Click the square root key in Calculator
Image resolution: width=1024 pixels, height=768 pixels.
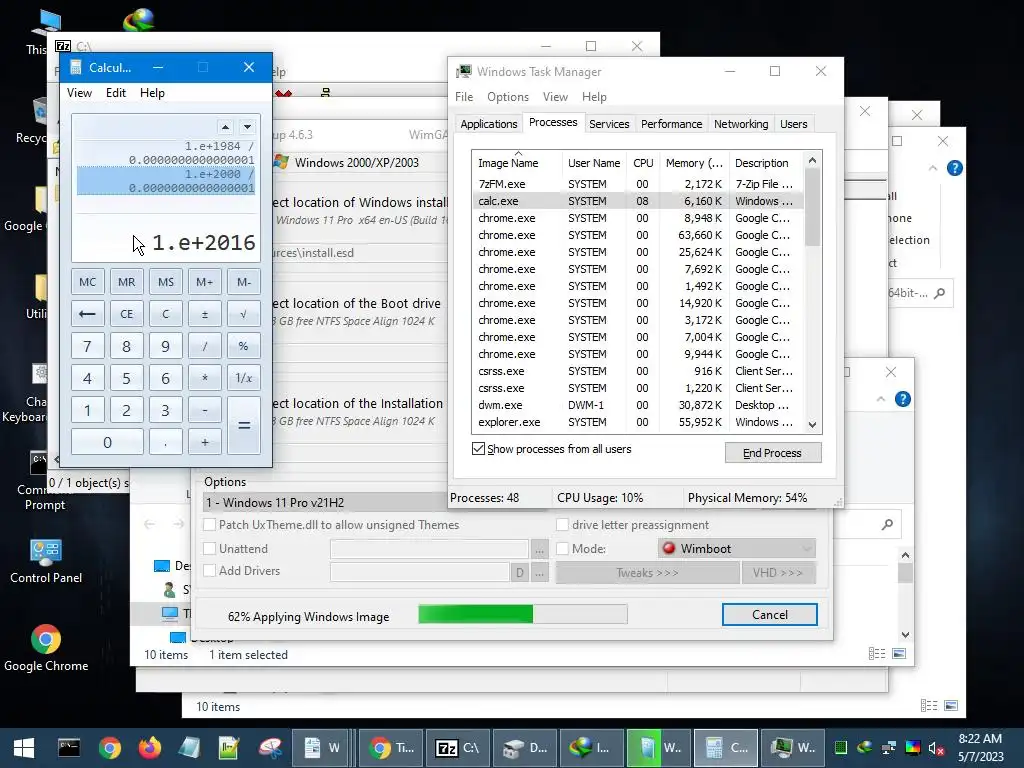(244, 314)
